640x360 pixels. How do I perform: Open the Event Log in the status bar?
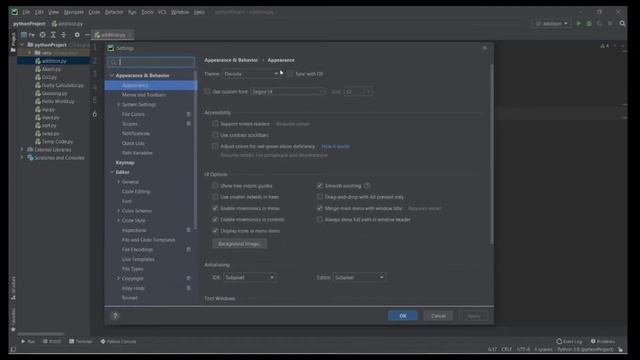click(x=569, y=341)
